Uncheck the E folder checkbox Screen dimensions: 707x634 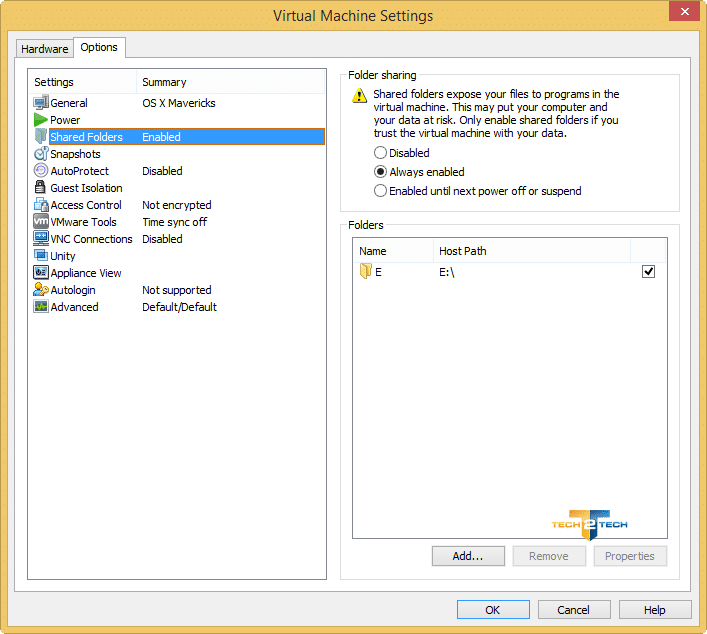click(649, 272)
